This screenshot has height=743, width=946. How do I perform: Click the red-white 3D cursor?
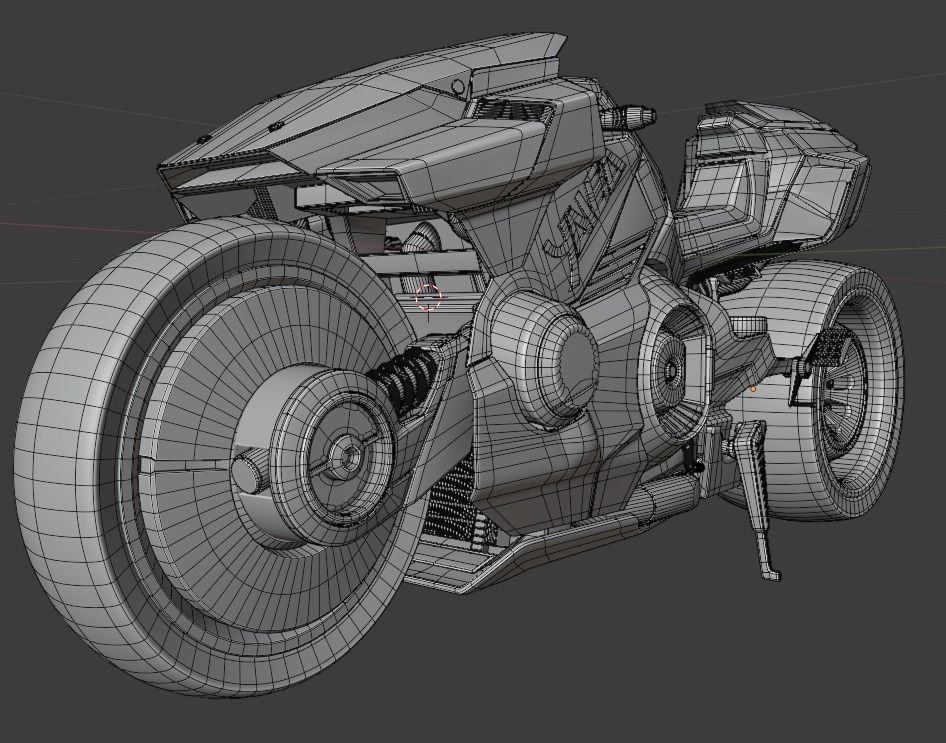point(429,297)
